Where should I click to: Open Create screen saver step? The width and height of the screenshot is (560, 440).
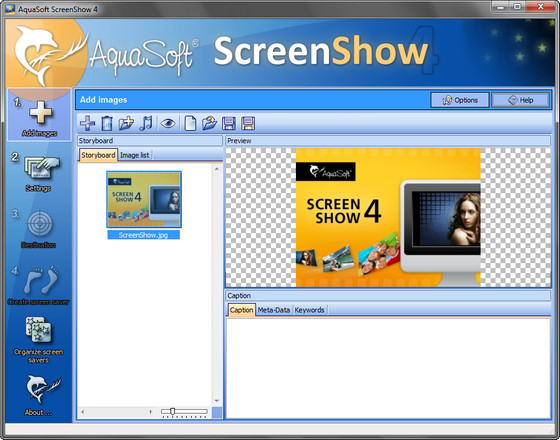(x=39, y=285)
